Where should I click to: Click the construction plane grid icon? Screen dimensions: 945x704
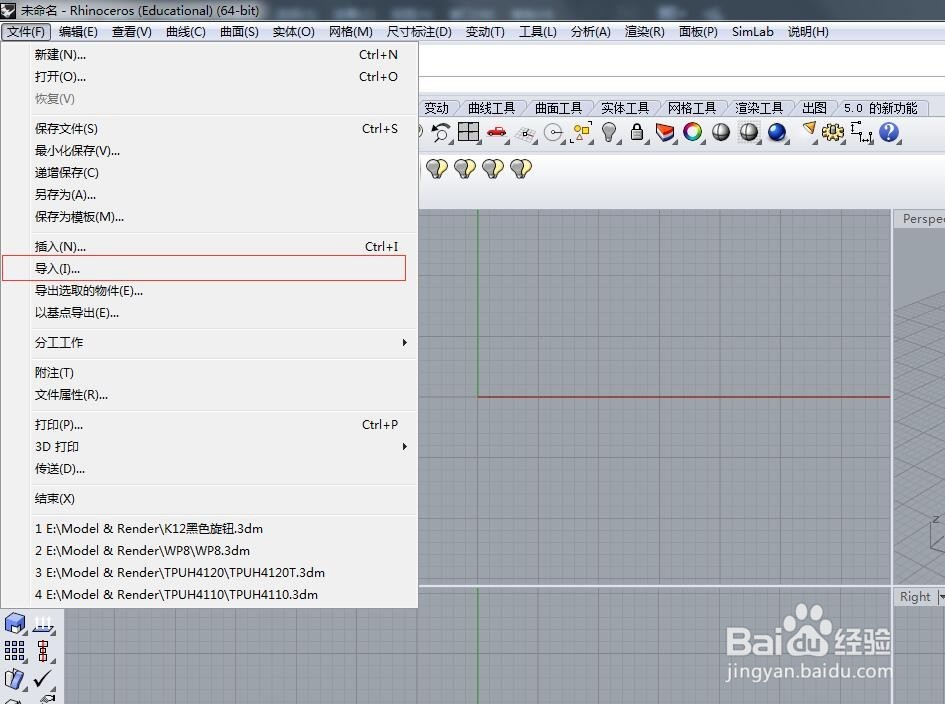(x=526, y=133)
